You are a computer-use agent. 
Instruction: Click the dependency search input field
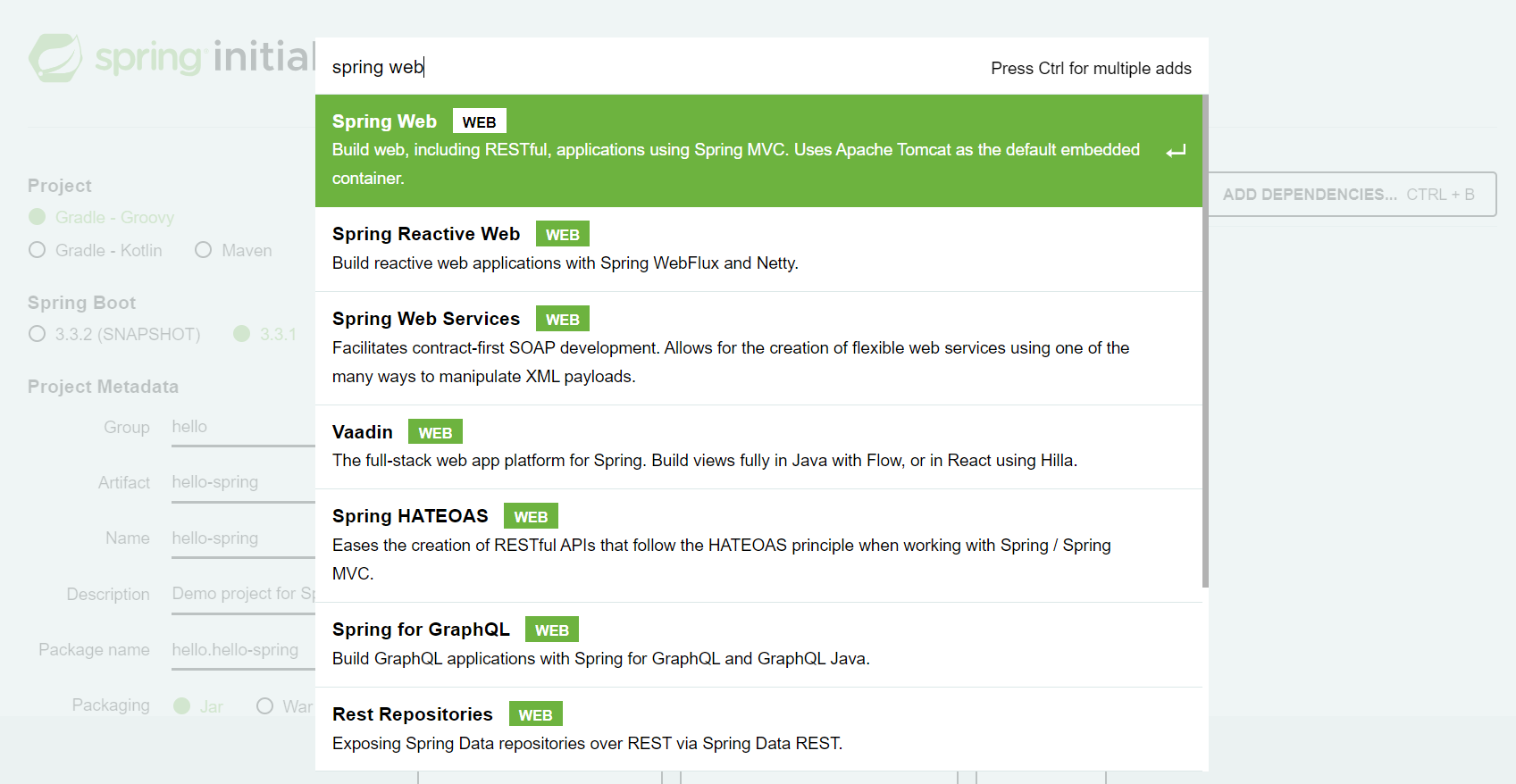652,67
